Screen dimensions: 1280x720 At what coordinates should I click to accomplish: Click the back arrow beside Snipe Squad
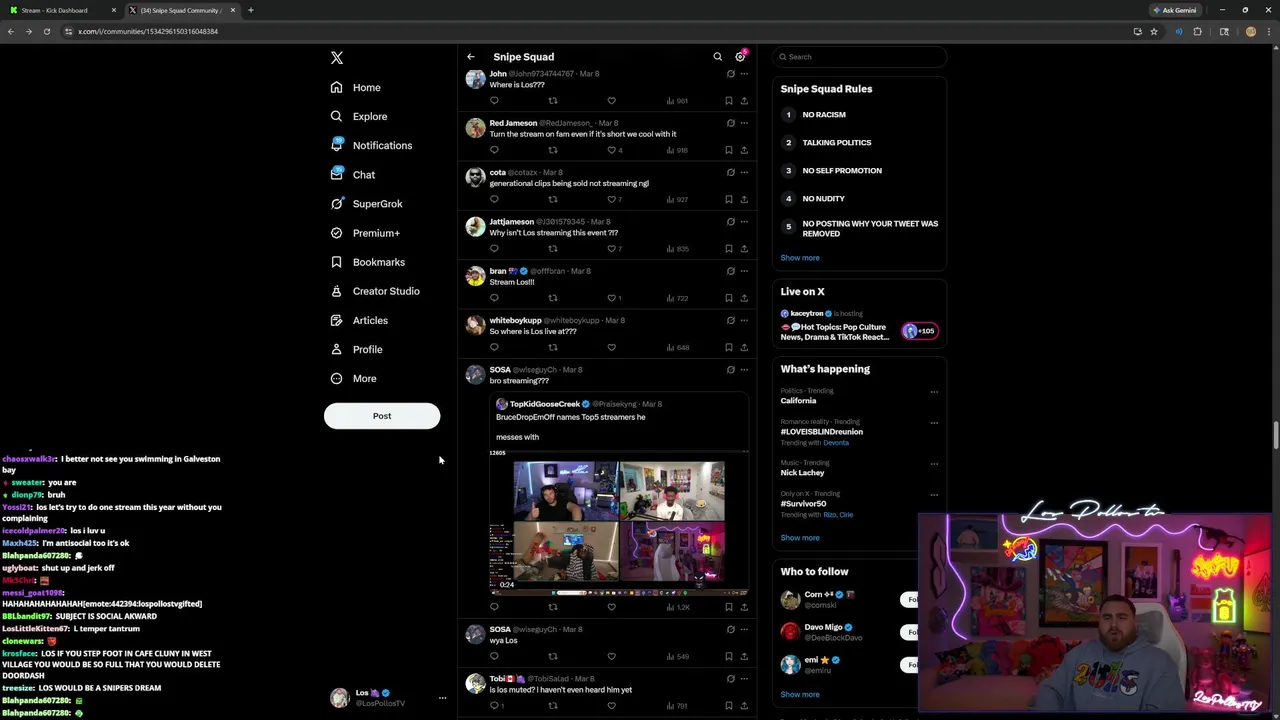pos(471,57)
